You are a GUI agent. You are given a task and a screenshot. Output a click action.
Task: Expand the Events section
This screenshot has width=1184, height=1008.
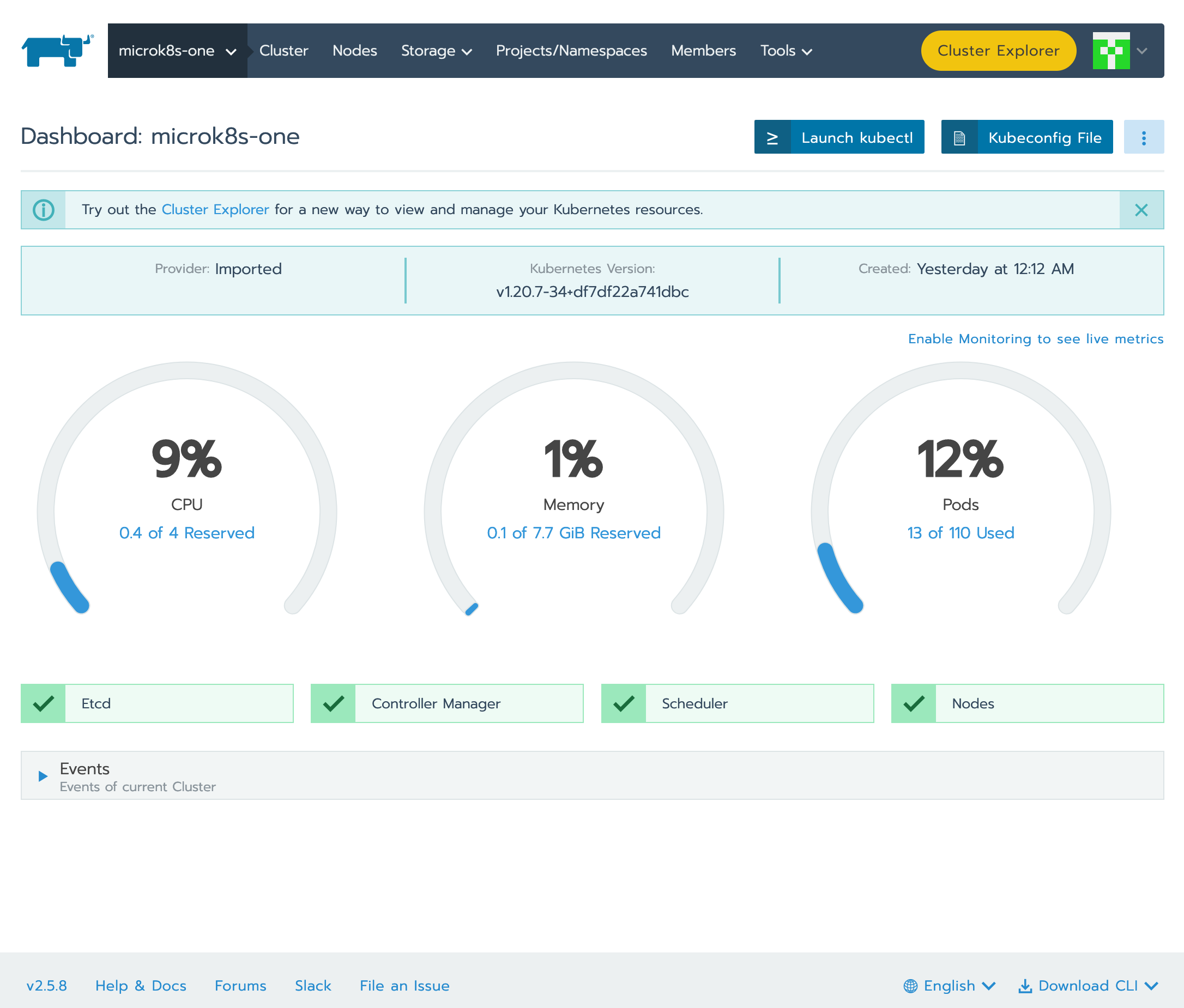click(43, 775)
